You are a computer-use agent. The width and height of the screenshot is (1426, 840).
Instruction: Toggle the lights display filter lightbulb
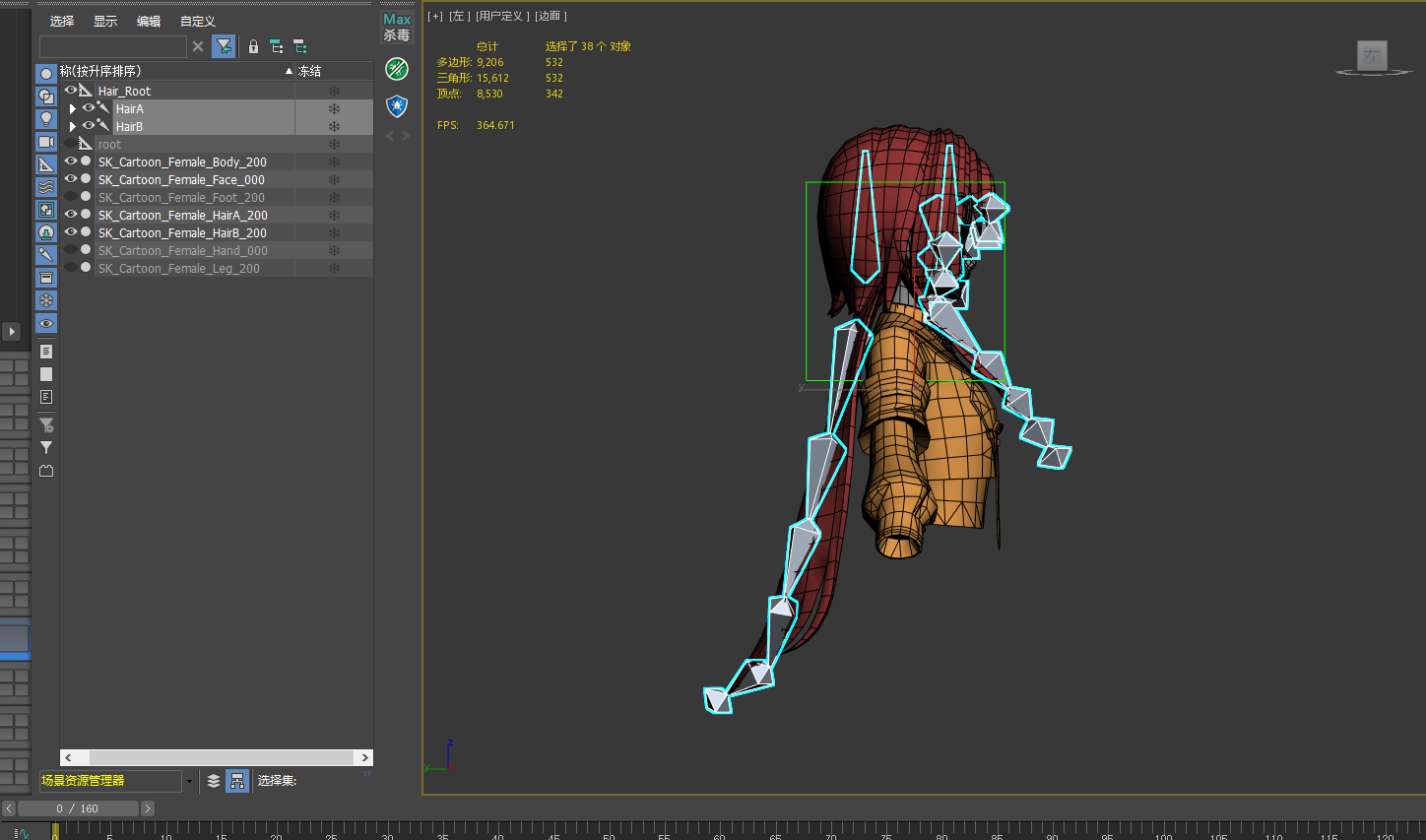click(x=46, y=119)
